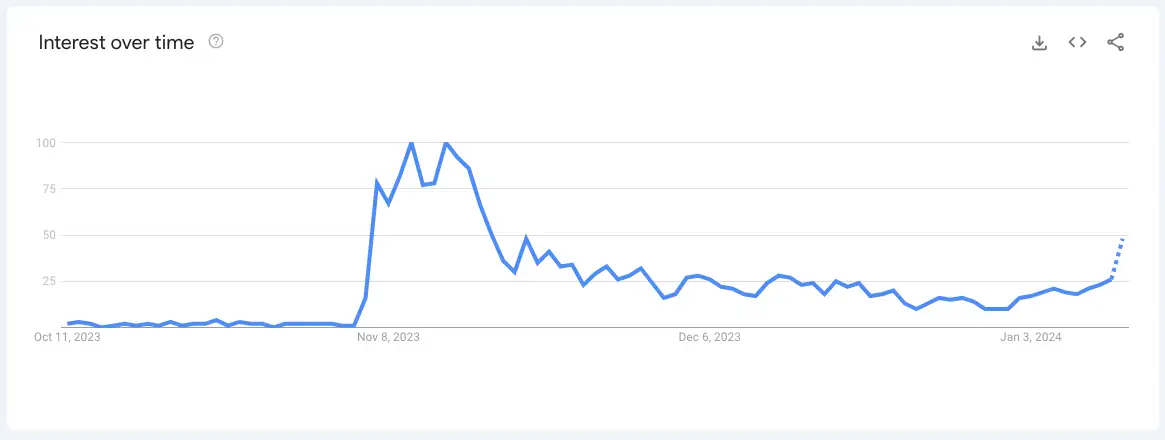Click the 100 y-axis label
Screen dimensions: 1165x440
point(46,142)
